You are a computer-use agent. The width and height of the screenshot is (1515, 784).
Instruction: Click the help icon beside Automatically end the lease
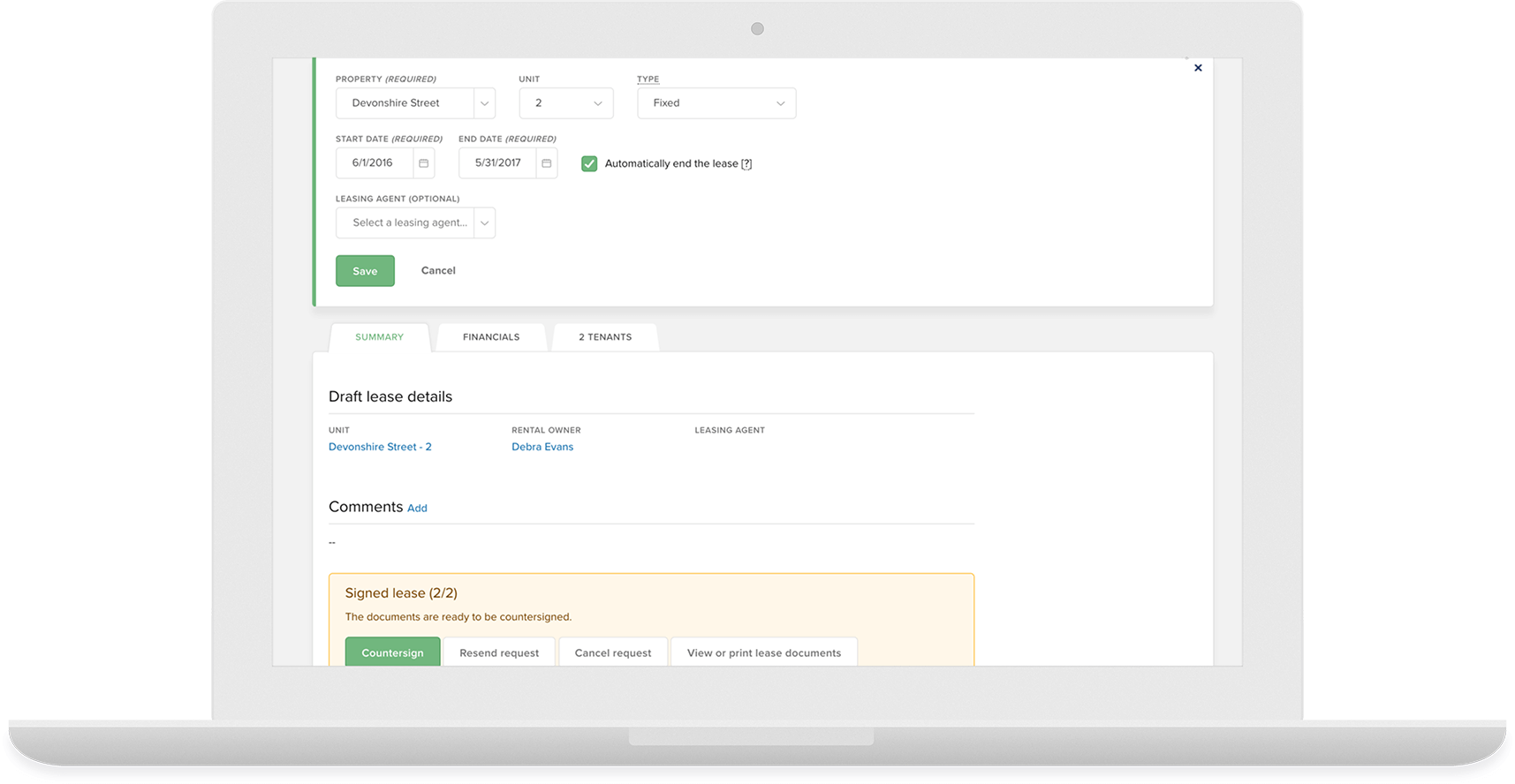(x=746, y=164)
